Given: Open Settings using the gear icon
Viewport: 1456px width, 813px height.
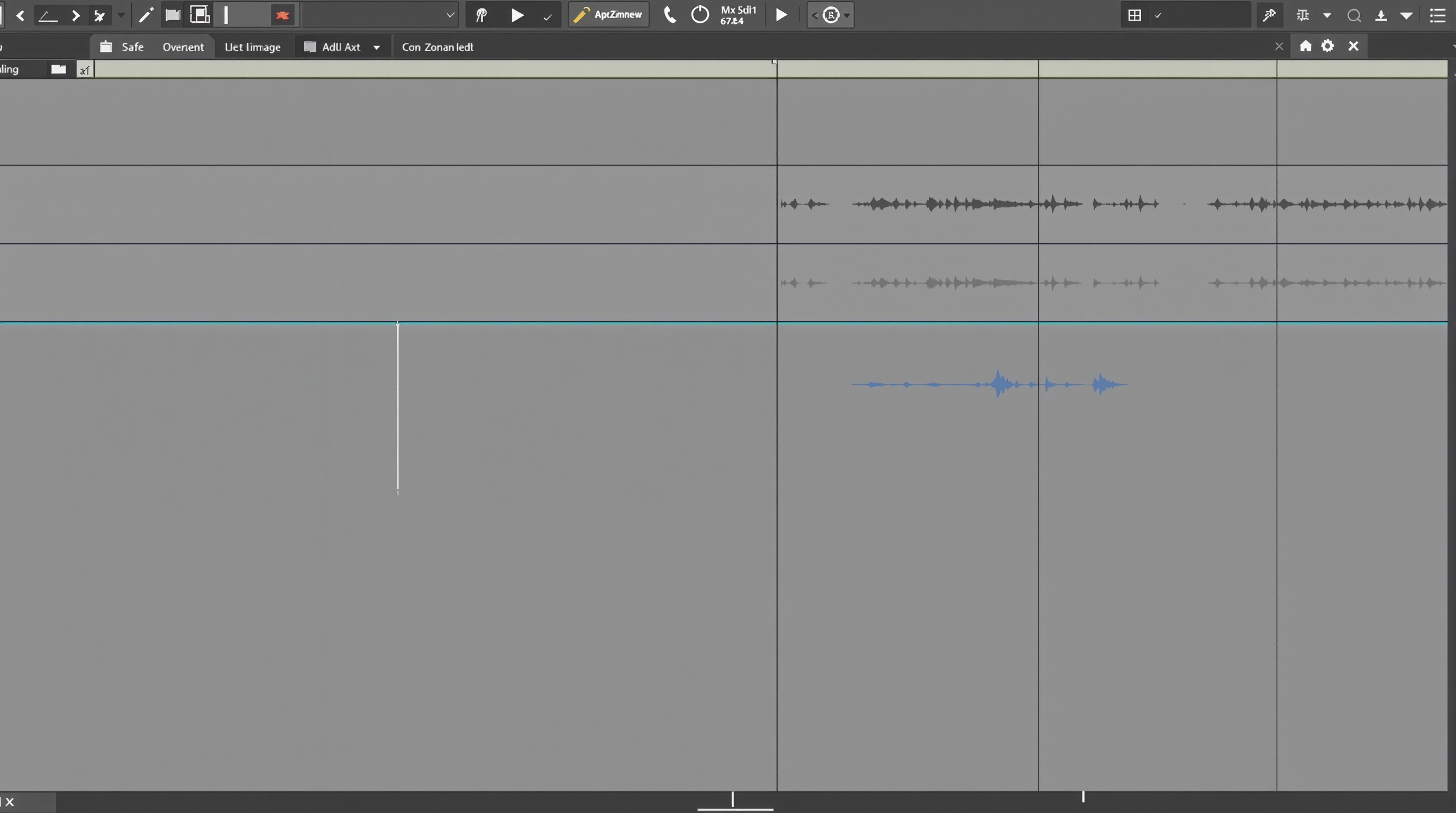Looking at the screenshot, I should click(x=1327, y=46).
